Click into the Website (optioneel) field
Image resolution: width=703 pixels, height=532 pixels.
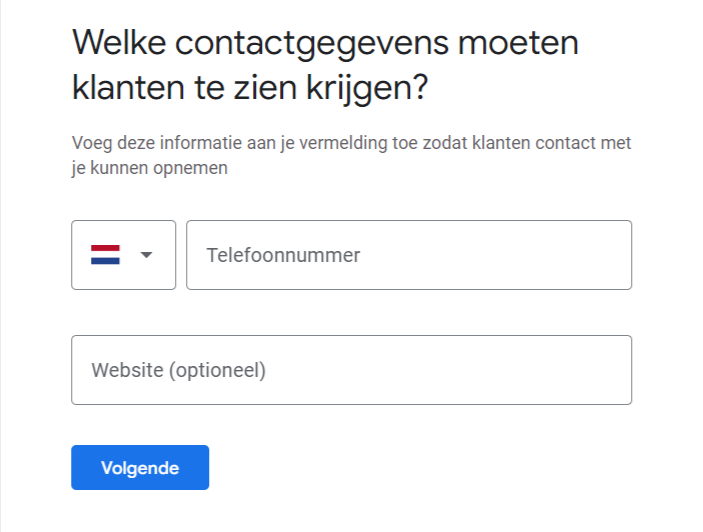351,370
